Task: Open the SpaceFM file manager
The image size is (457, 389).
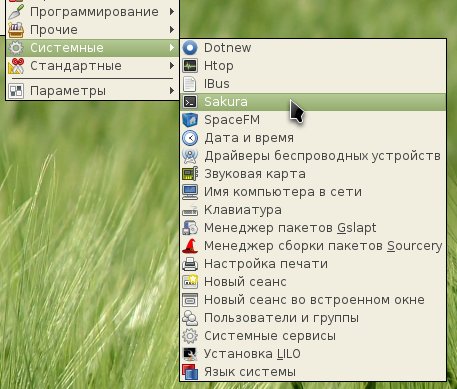Action: coord(313,120)
